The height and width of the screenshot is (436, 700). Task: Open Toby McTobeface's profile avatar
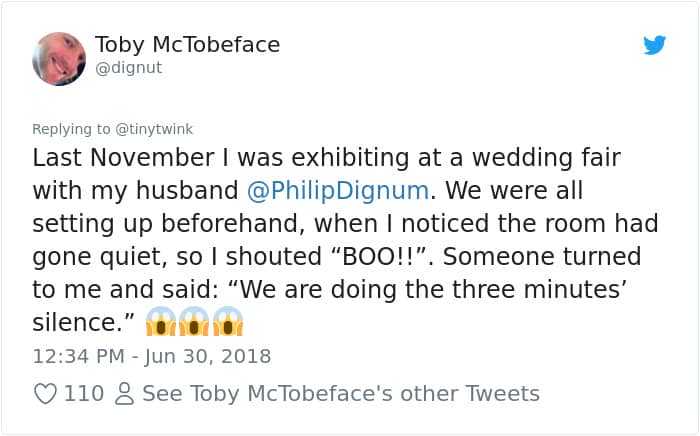coord(59,58)
